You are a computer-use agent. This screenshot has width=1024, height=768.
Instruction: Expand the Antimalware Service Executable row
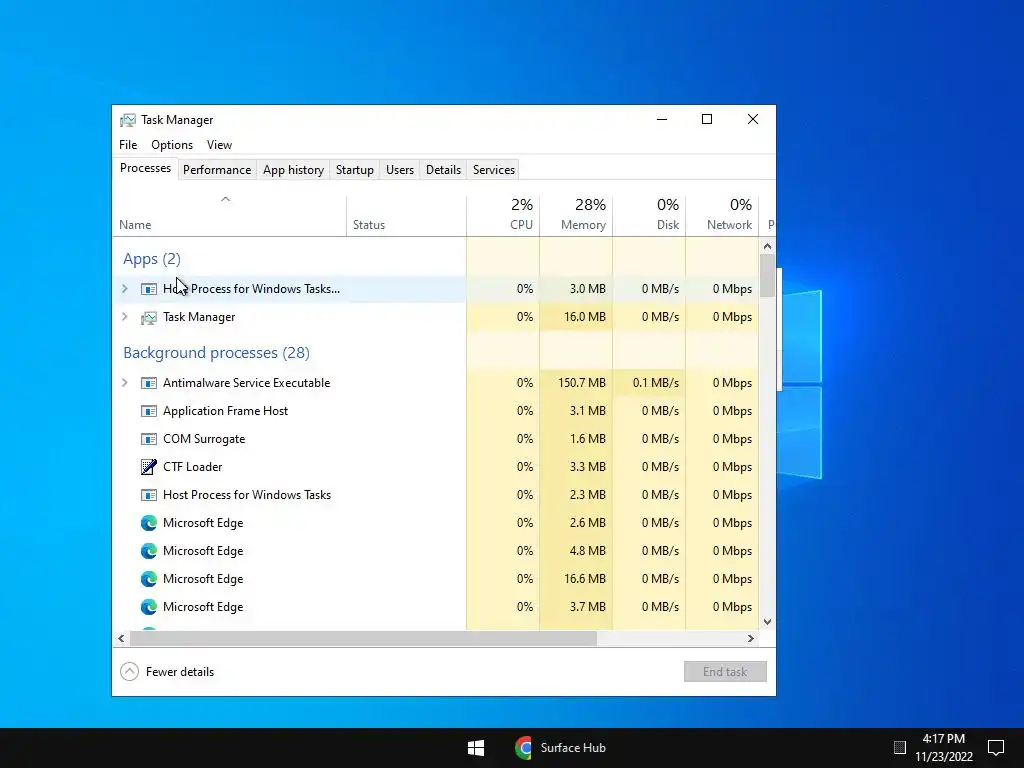pyautogui.click(x=125, y=383)
